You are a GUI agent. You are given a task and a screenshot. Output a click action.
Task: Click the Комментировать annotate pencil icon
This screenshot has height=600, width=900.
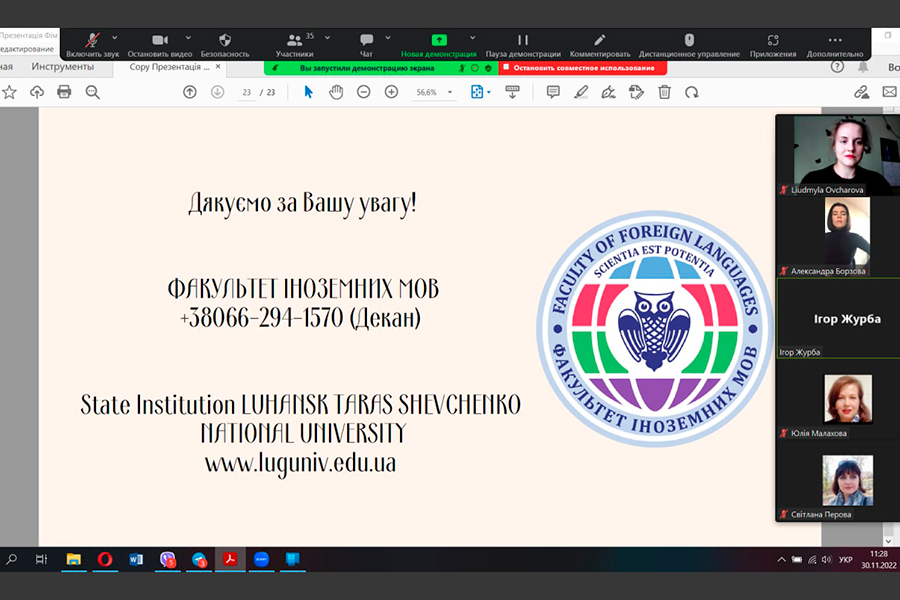point(600,42)
